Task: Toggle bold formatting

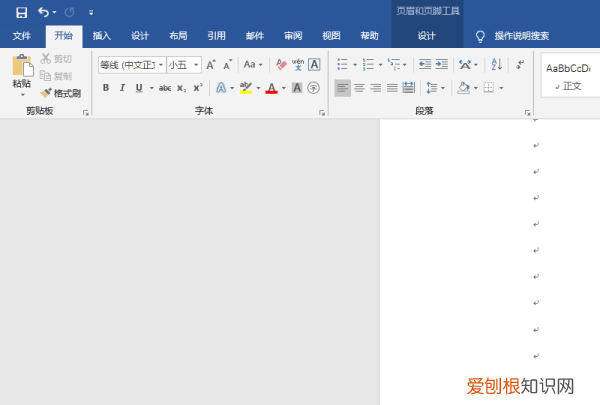Action: 106,88
